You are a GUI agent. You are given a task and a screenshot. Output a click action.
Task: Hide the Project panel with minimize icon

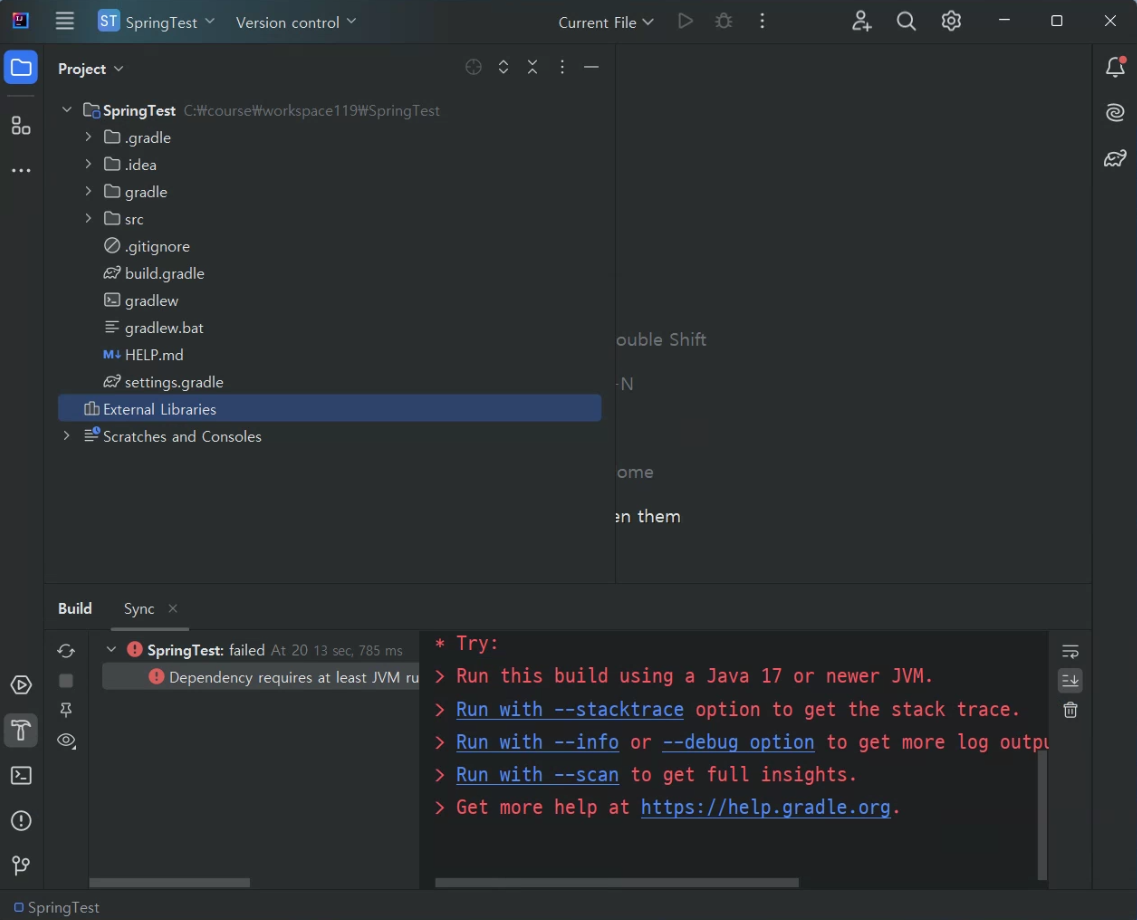tap(591, 67)
